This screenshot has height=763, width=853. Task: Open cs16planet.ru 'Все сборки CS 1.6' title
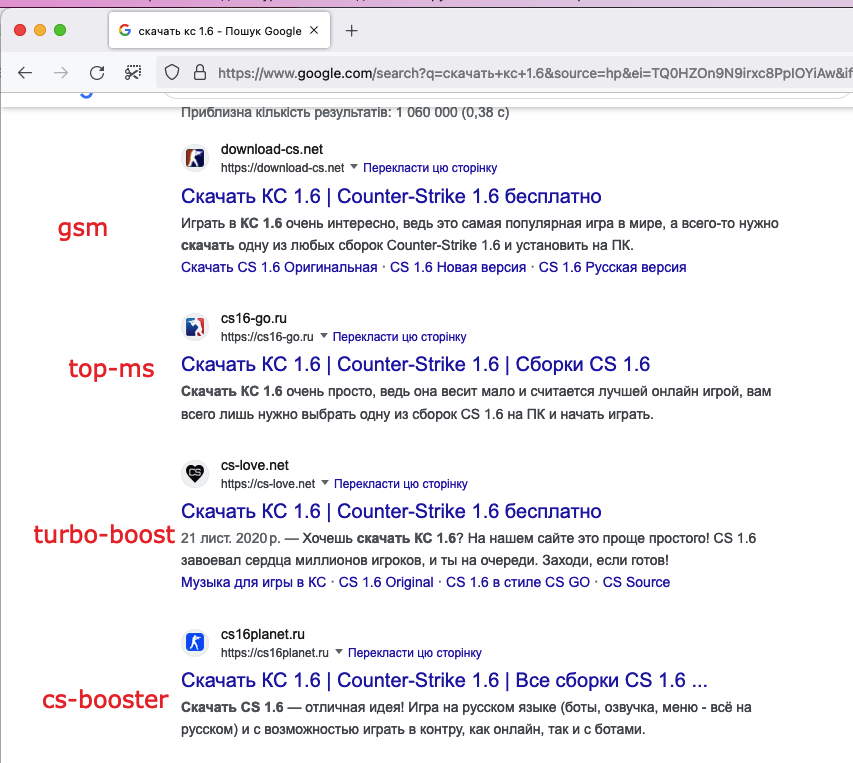click(444, 680)
